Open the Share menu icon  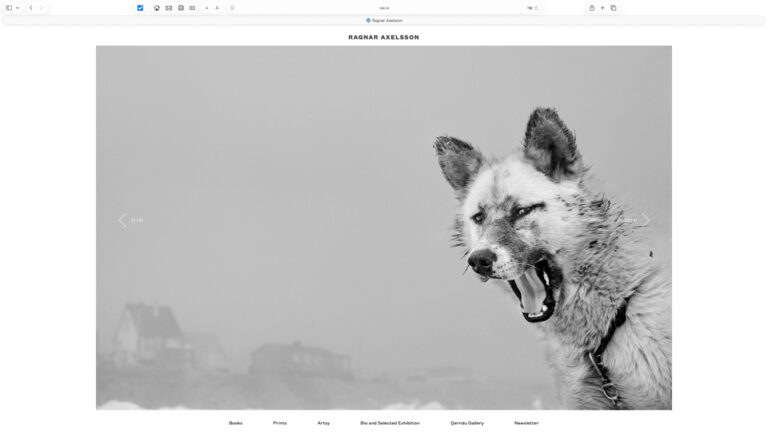(x=591, y=8)
